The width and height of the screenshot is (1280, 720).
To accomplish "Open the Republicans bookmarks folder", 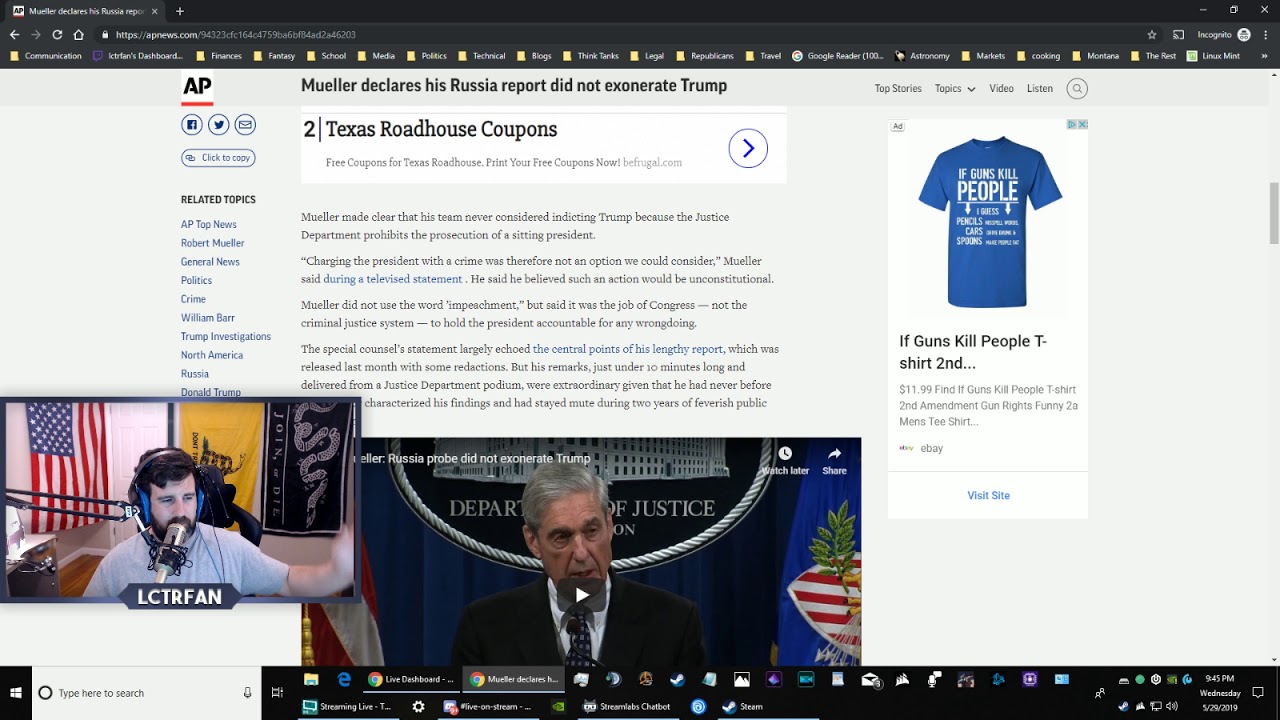I will pyautogui.click(x=705, y=56).
